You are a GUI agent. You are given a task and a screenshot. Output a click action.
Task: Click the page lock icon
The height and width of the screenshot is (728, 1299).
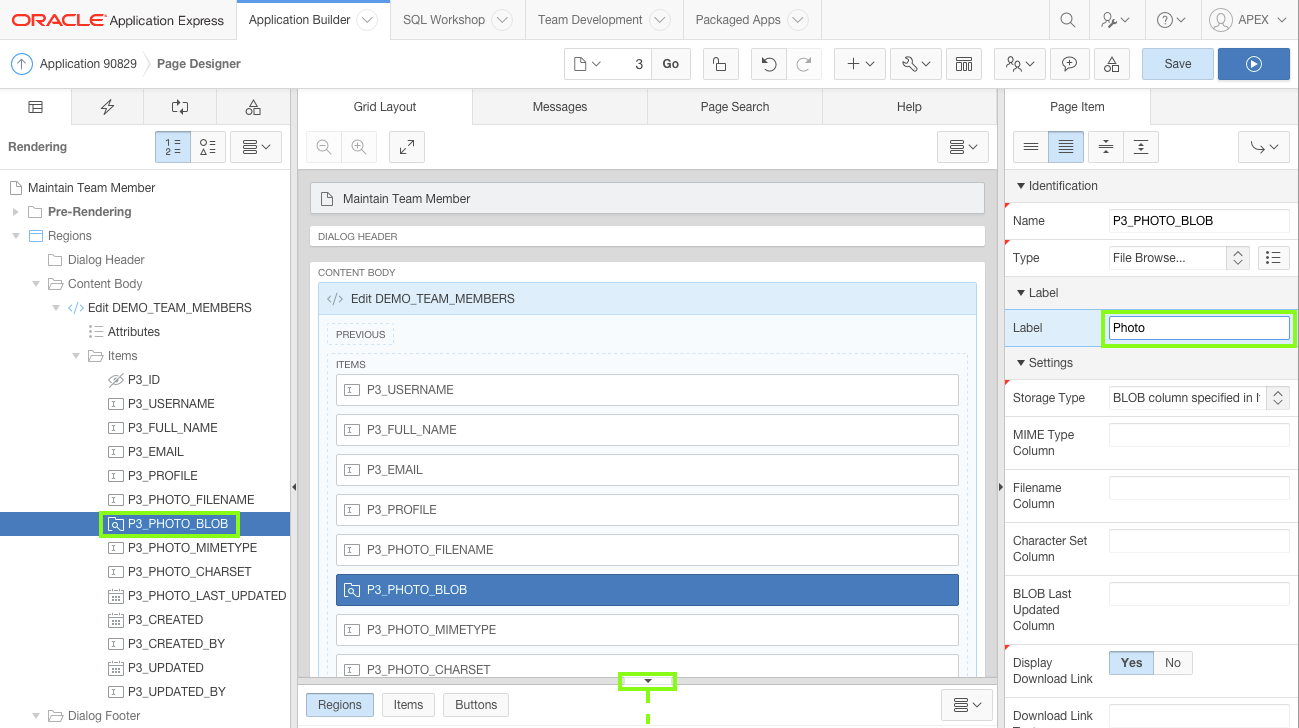point(720,64)
